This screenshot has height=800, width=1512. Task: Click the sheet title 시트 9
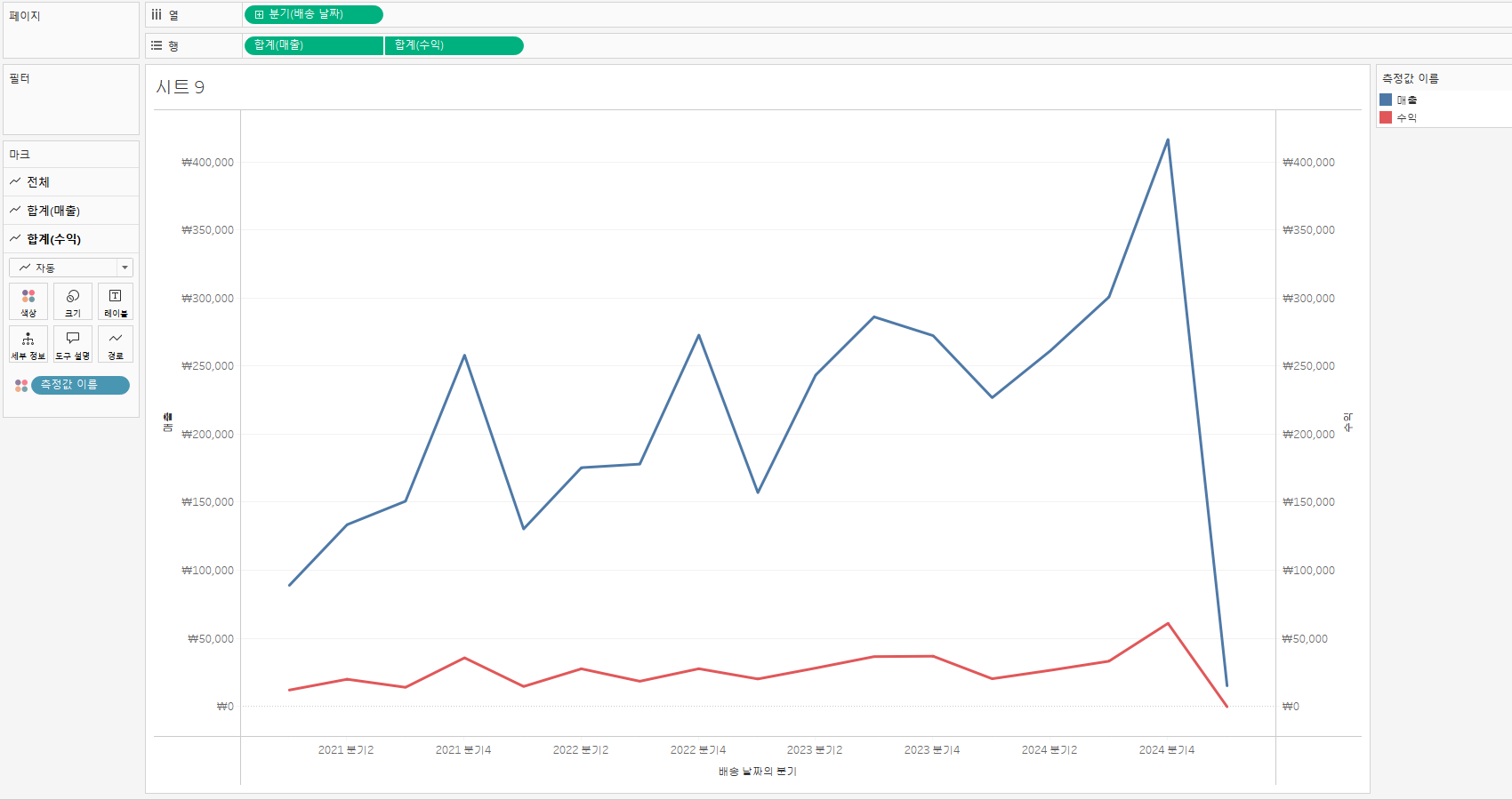(x=181, y=87)
